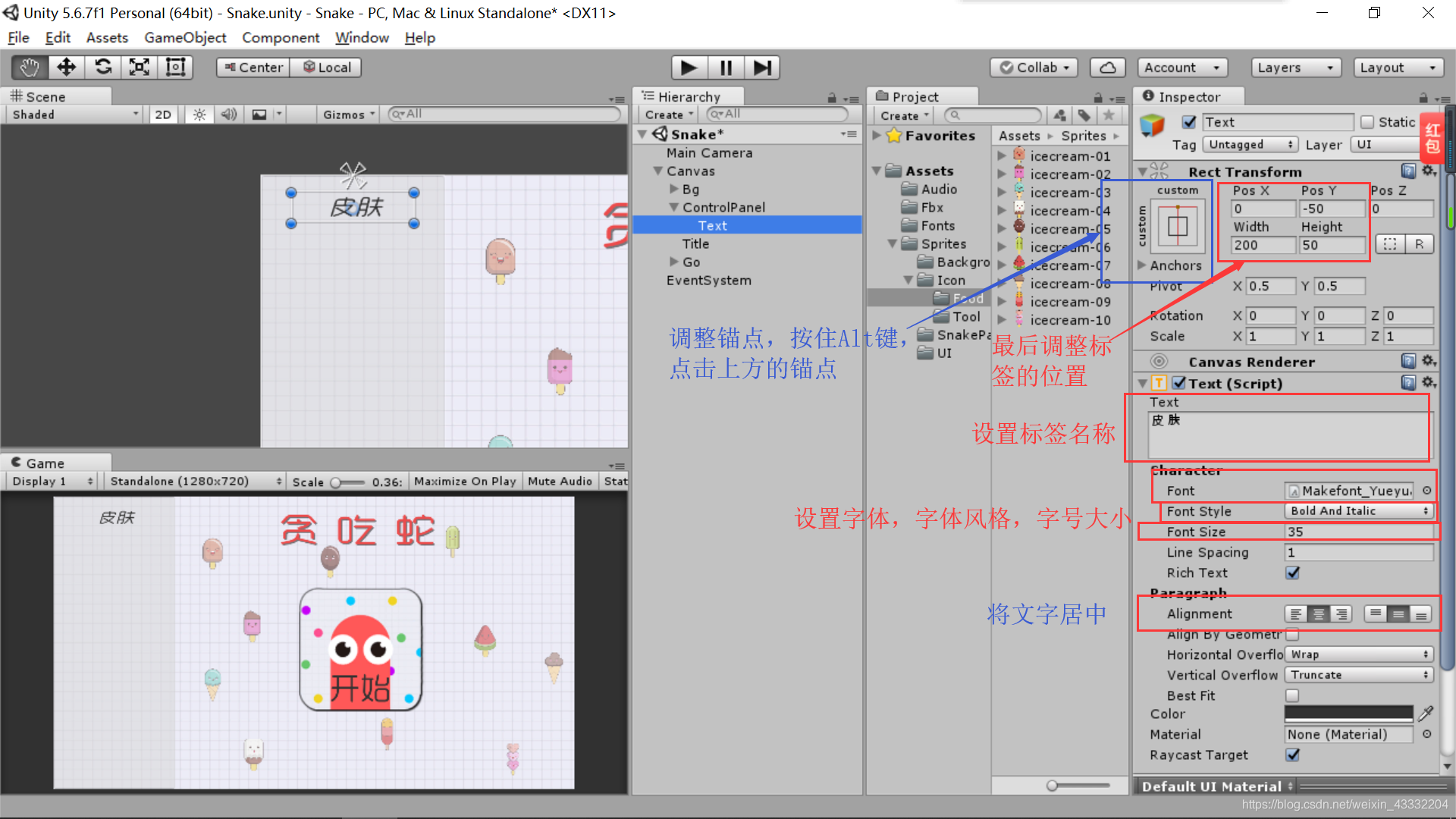1456x819 pixels.
Task: Click the text Color swatch
Action: [x=1349, y=714]
